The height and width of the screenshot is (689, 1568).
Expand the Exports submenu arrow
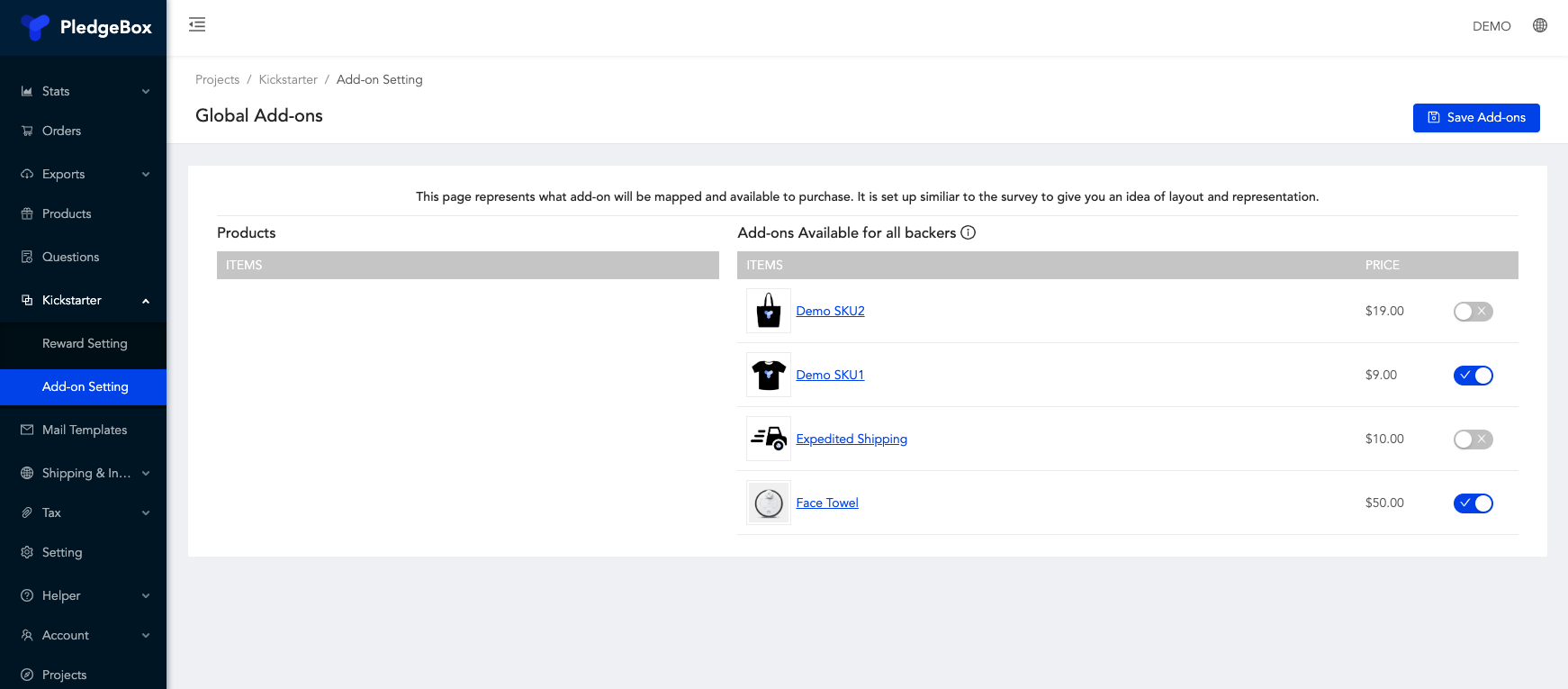146,174
